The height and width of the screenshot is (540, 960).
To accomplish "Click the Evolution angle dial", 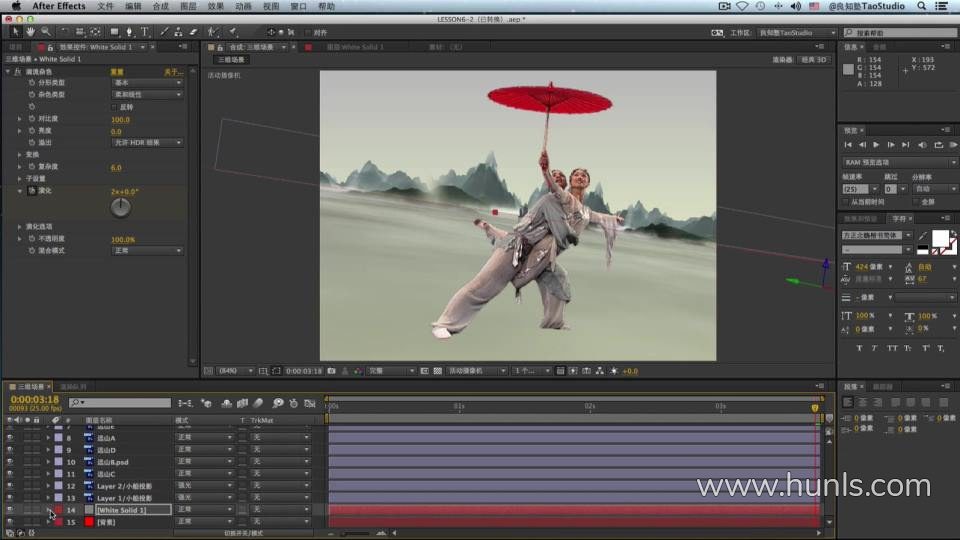I will [x=121, y=208].
